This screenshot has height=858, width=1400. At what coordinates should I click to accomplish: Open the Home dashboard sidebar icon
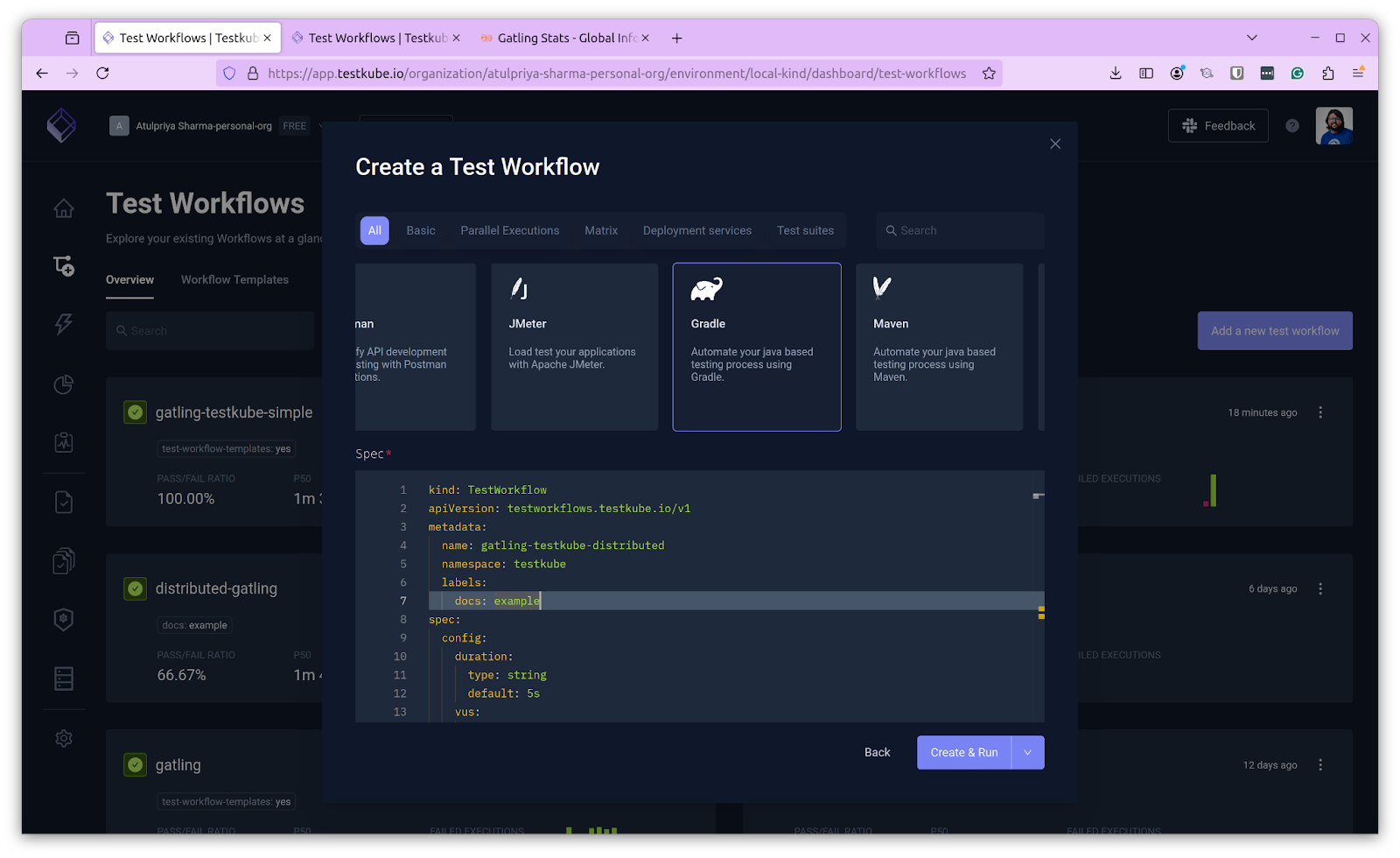[64, 208]
